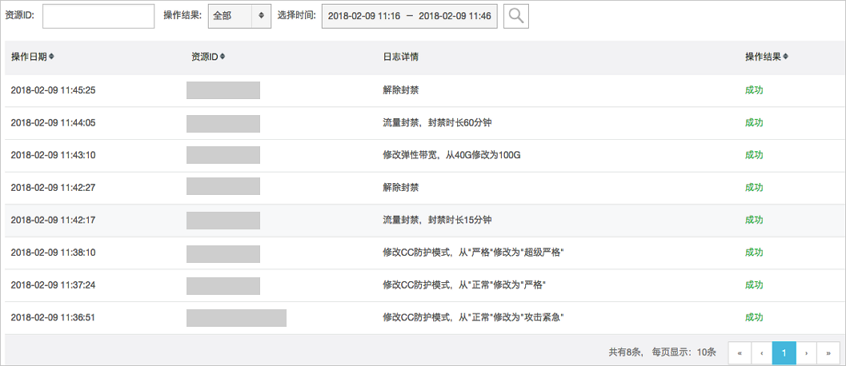Click the masked 资源ID in 11:36:51 row
This screenshot has width=846, height=366.
click(x=236, y=318)
